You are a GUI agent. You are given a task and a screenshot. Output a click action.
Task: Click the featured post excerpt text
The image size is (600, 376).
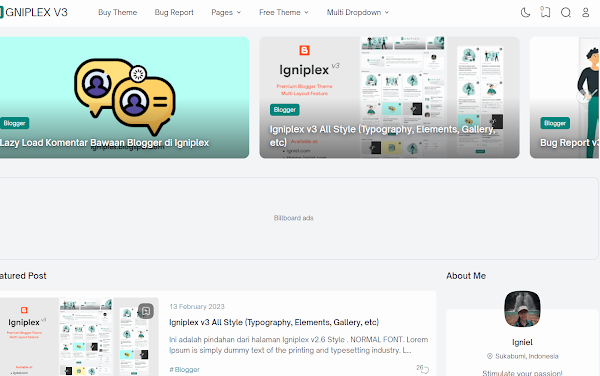point(298,345)
